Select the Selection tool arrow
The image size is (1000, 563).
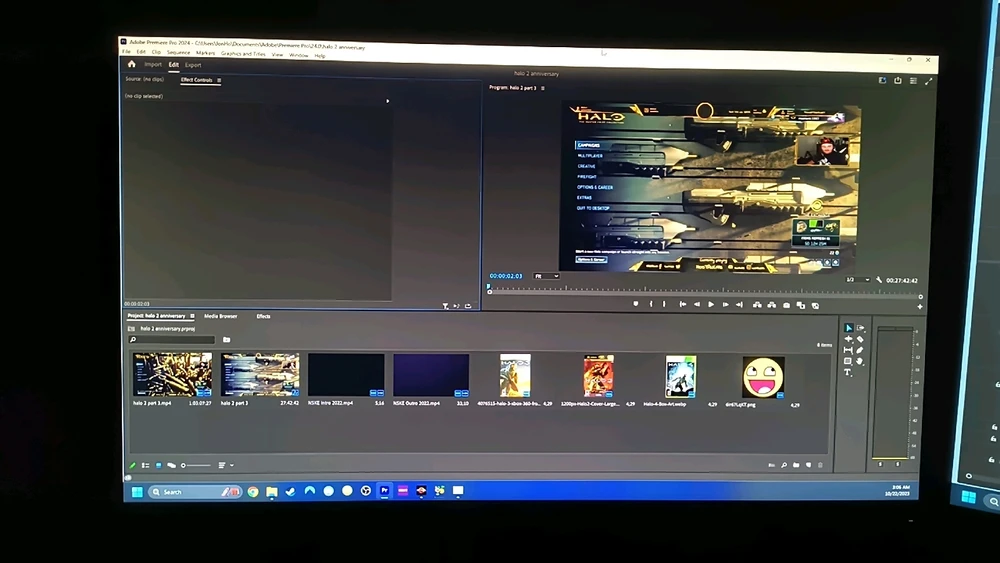[x=848, y=328]
